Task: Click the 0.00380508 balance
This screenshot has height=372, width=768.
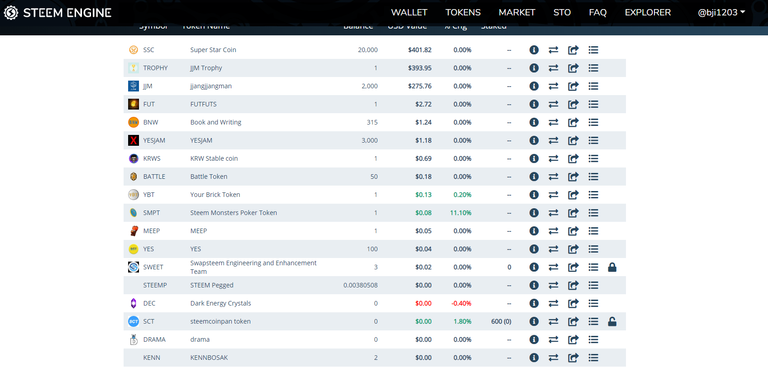Action: [x=360, y=285]
